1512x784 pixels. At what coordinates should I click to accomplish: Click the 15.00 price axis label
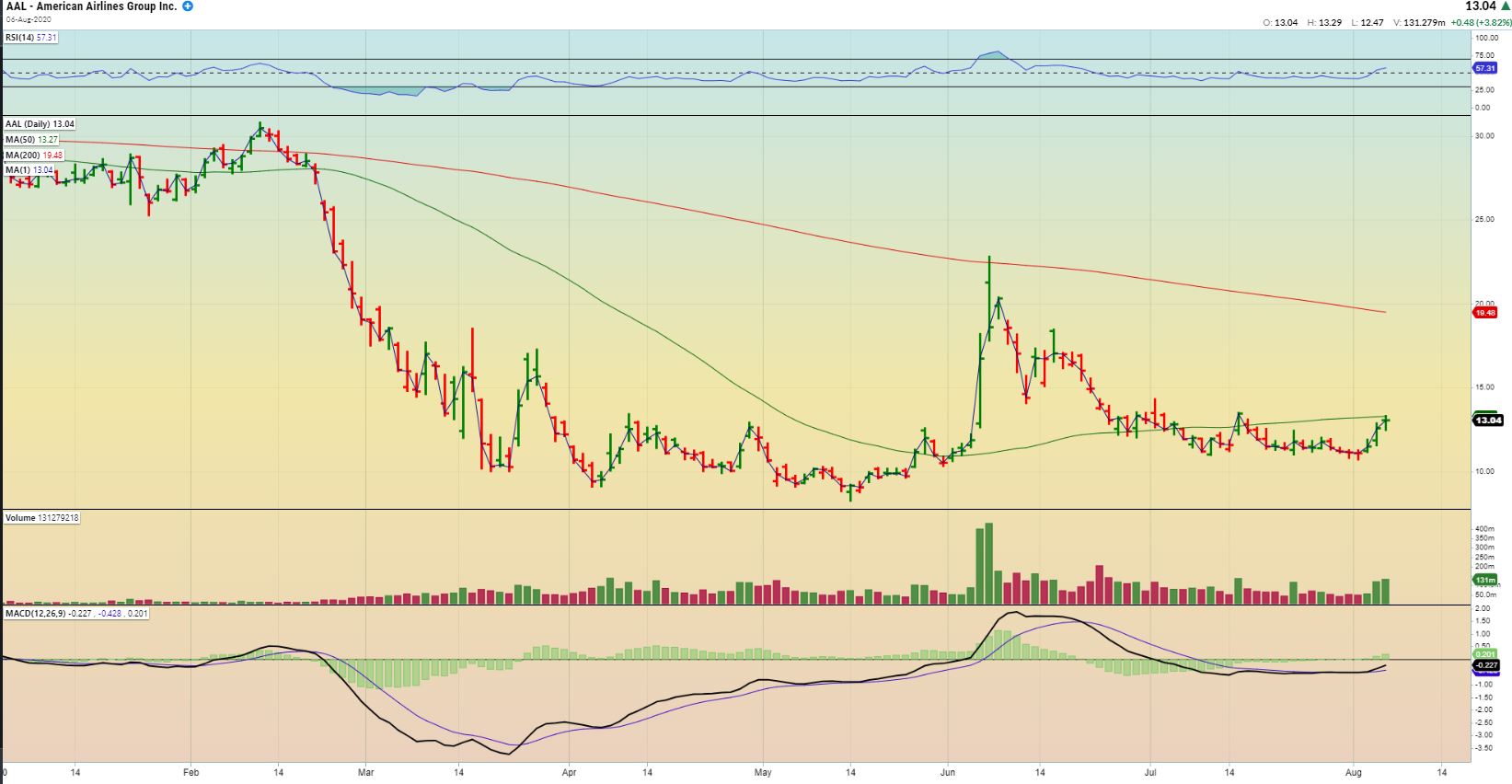click(x=1484, y=387)
